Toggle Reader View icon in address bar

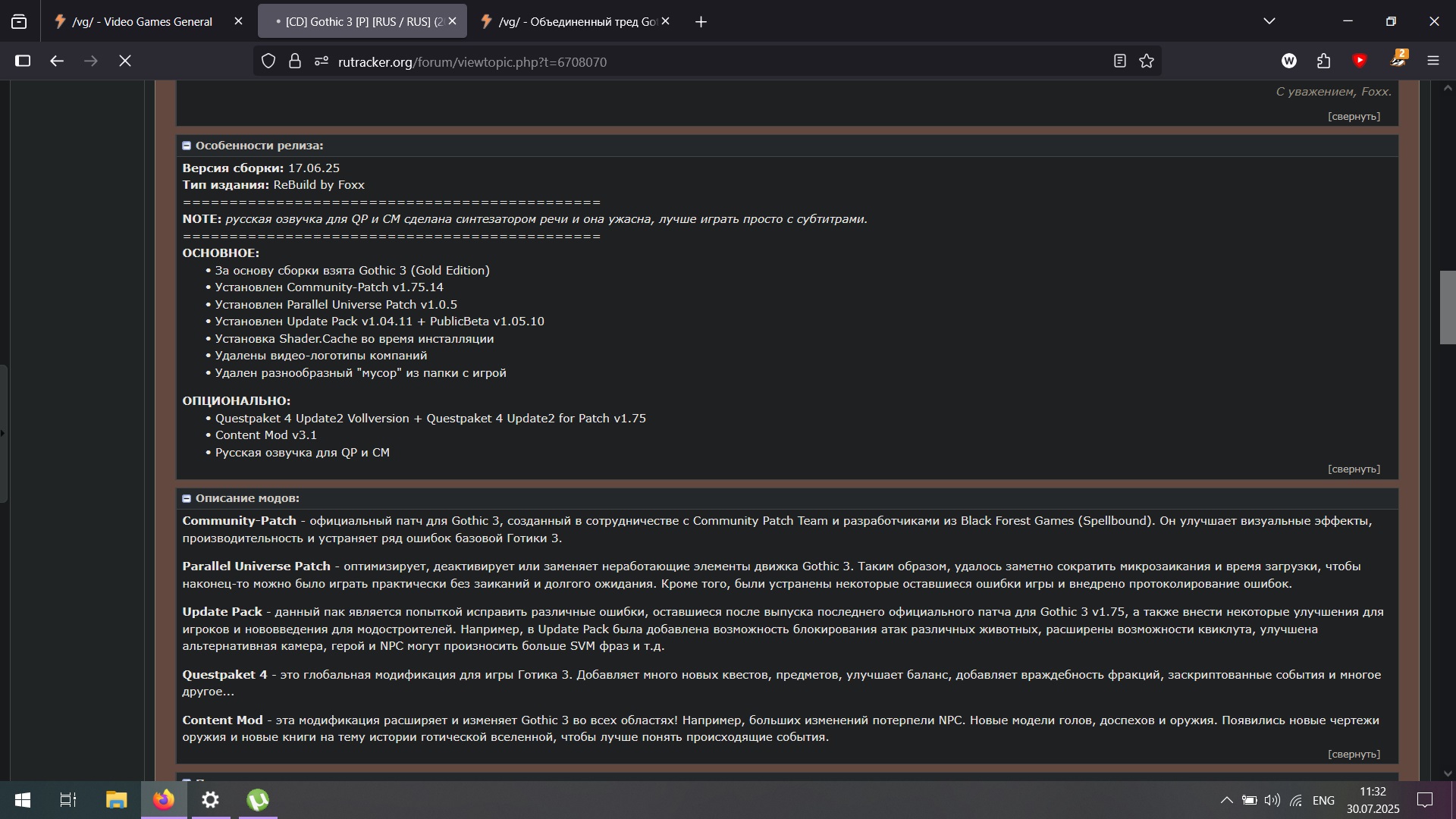(1119, 61)
